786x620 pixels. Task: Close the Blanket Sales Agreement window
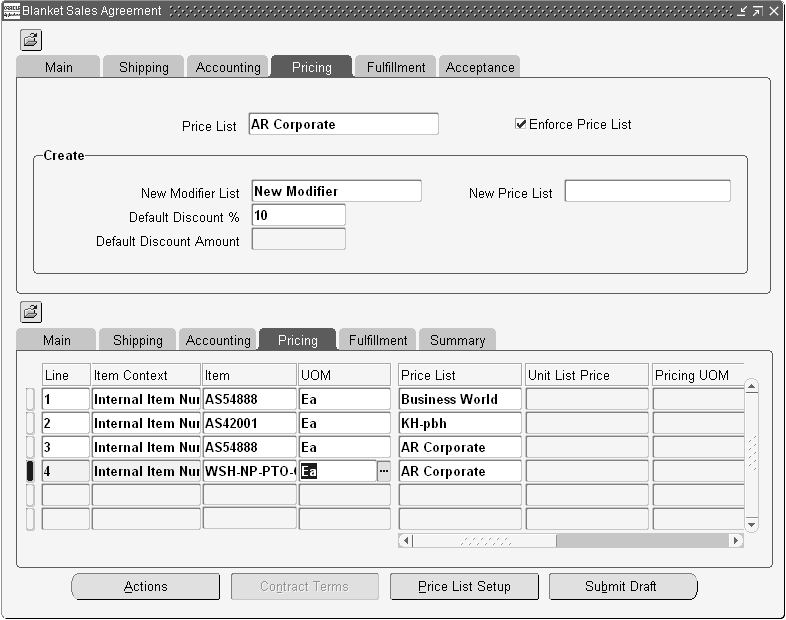click(773, 11)
